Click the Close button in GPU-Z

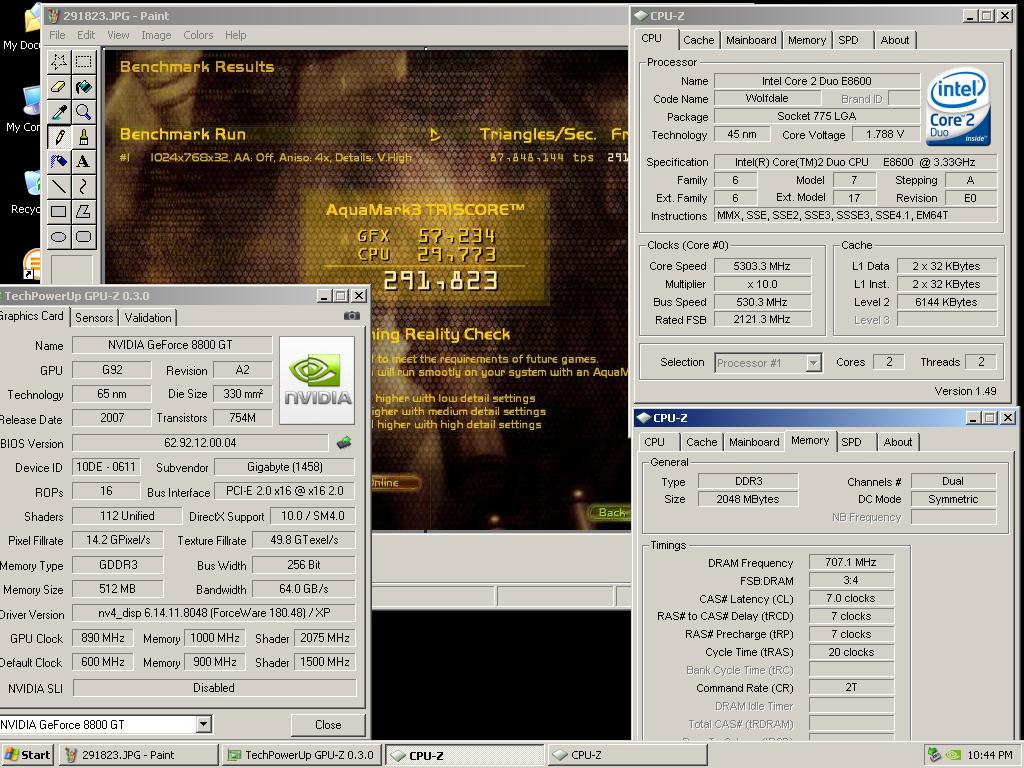coord(328,725)
